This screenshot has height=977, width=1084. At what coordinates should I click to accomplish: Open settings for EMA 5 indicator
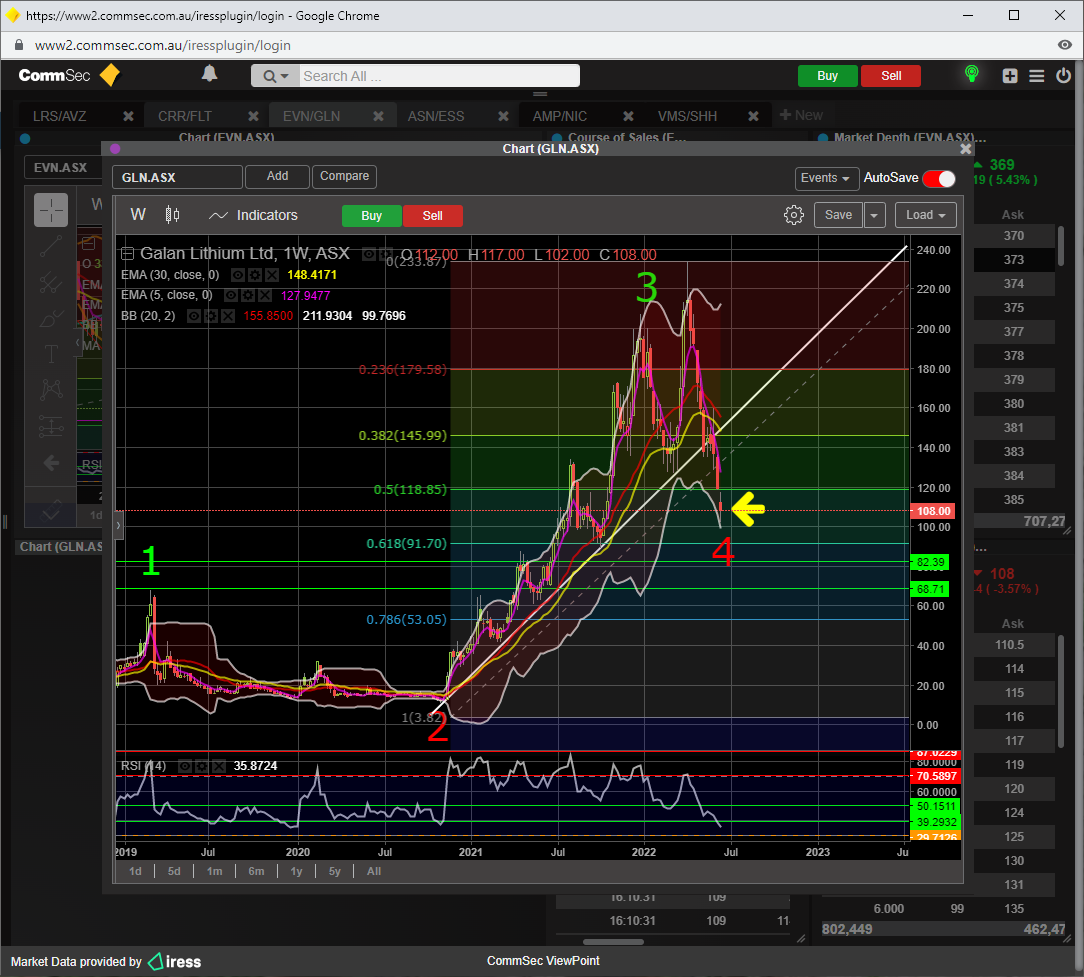(x=247, y=296)
